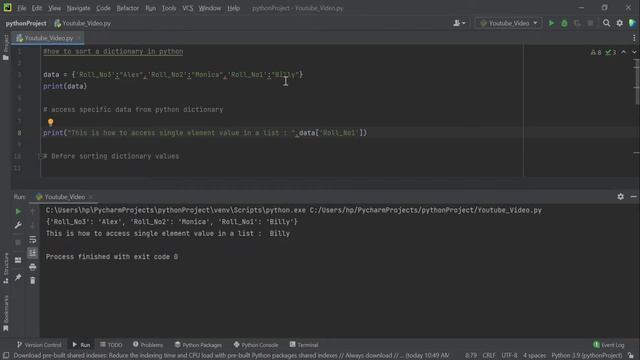Click the layout icon in the Run panel

18,260
